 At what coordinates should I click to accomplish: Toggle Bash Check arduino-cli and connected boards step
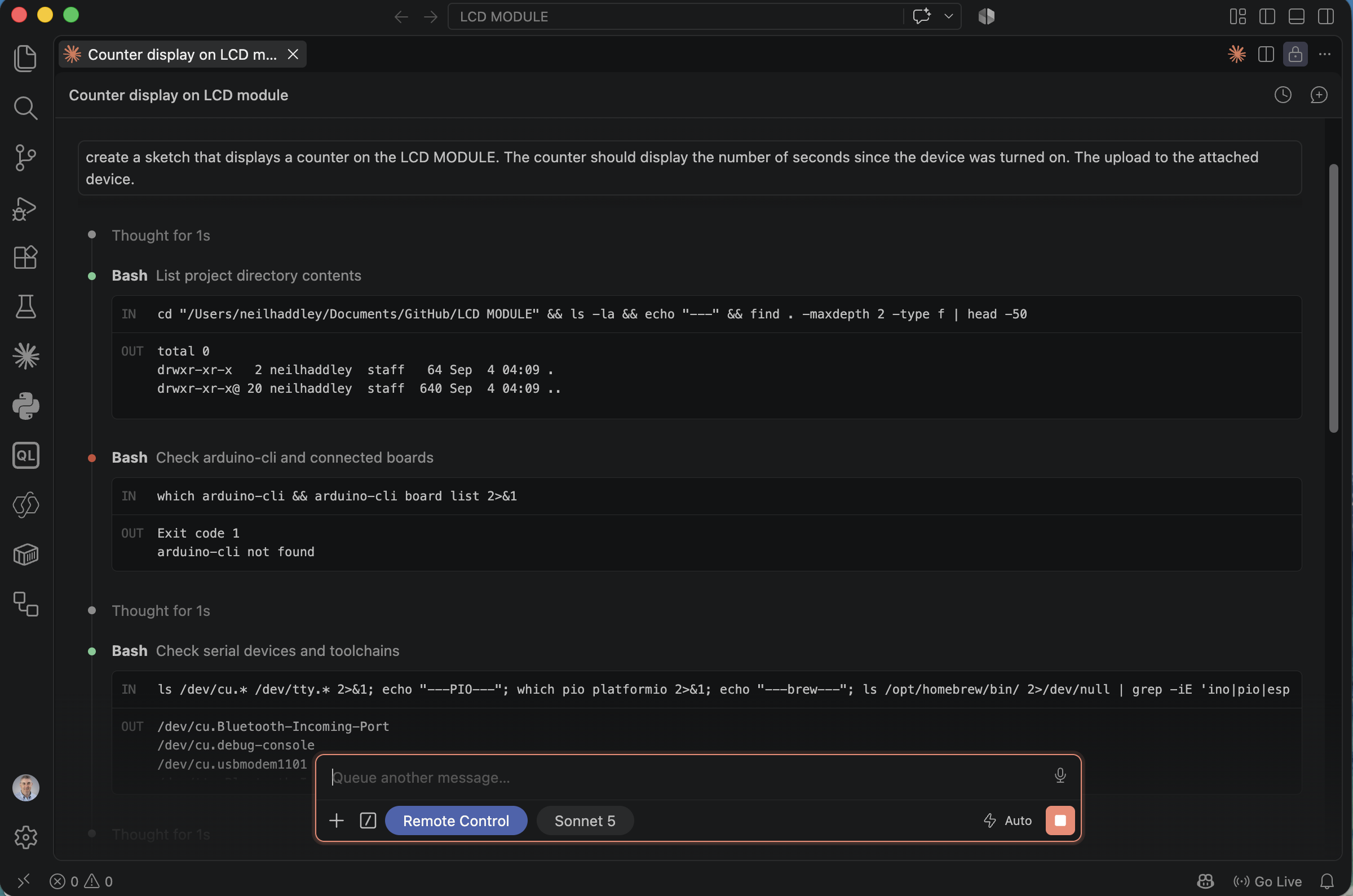point(272,458)
